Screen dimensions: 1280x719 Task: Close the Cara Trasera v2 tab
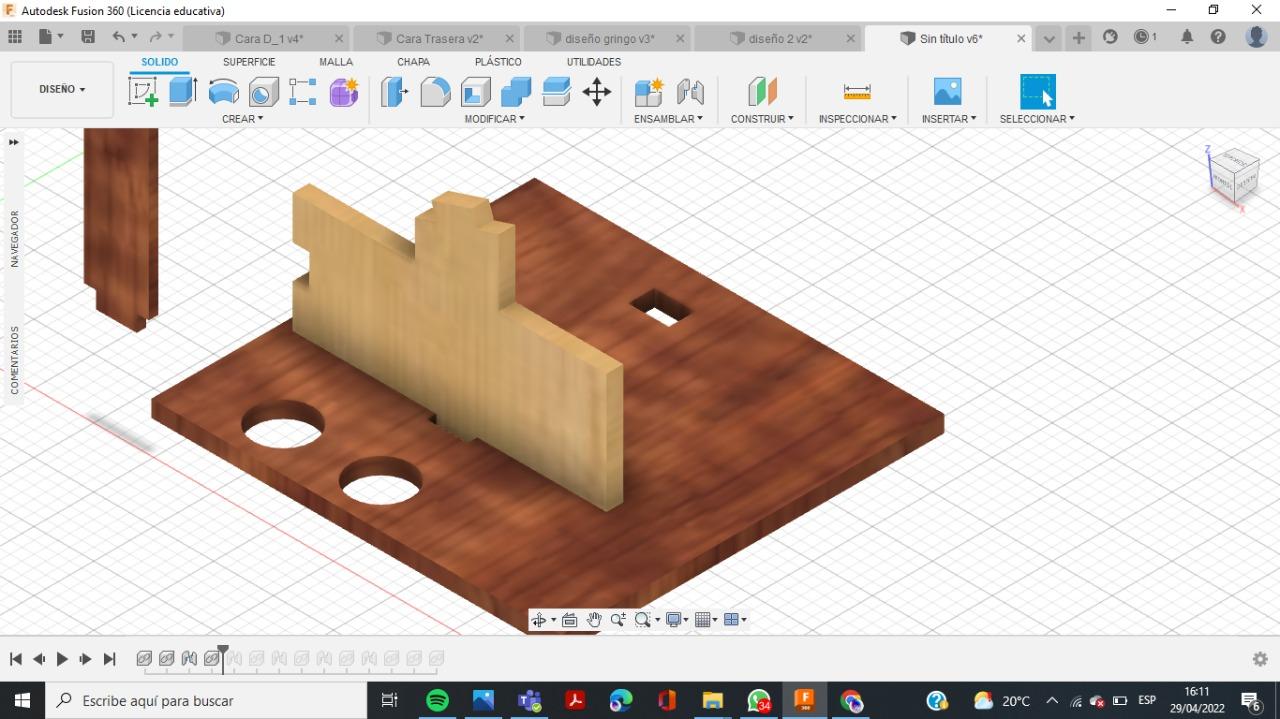tap(509, 39)
